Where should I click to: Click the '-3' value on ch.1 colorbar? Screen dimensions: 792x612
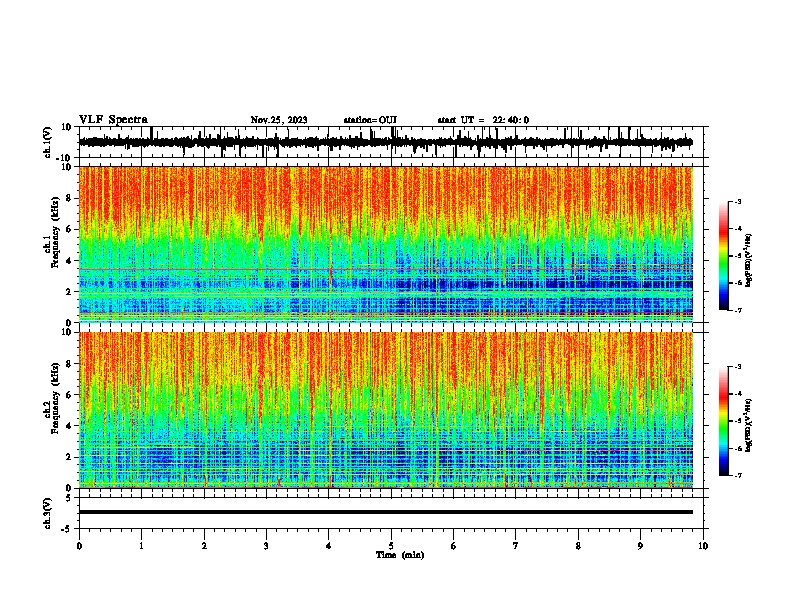(737, 201)
